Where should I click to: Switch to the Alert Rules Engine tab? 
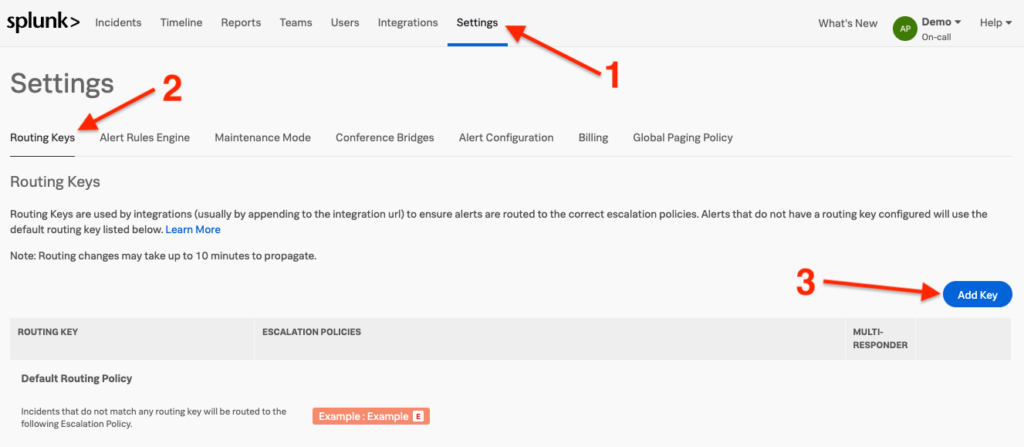pos(145,138)
